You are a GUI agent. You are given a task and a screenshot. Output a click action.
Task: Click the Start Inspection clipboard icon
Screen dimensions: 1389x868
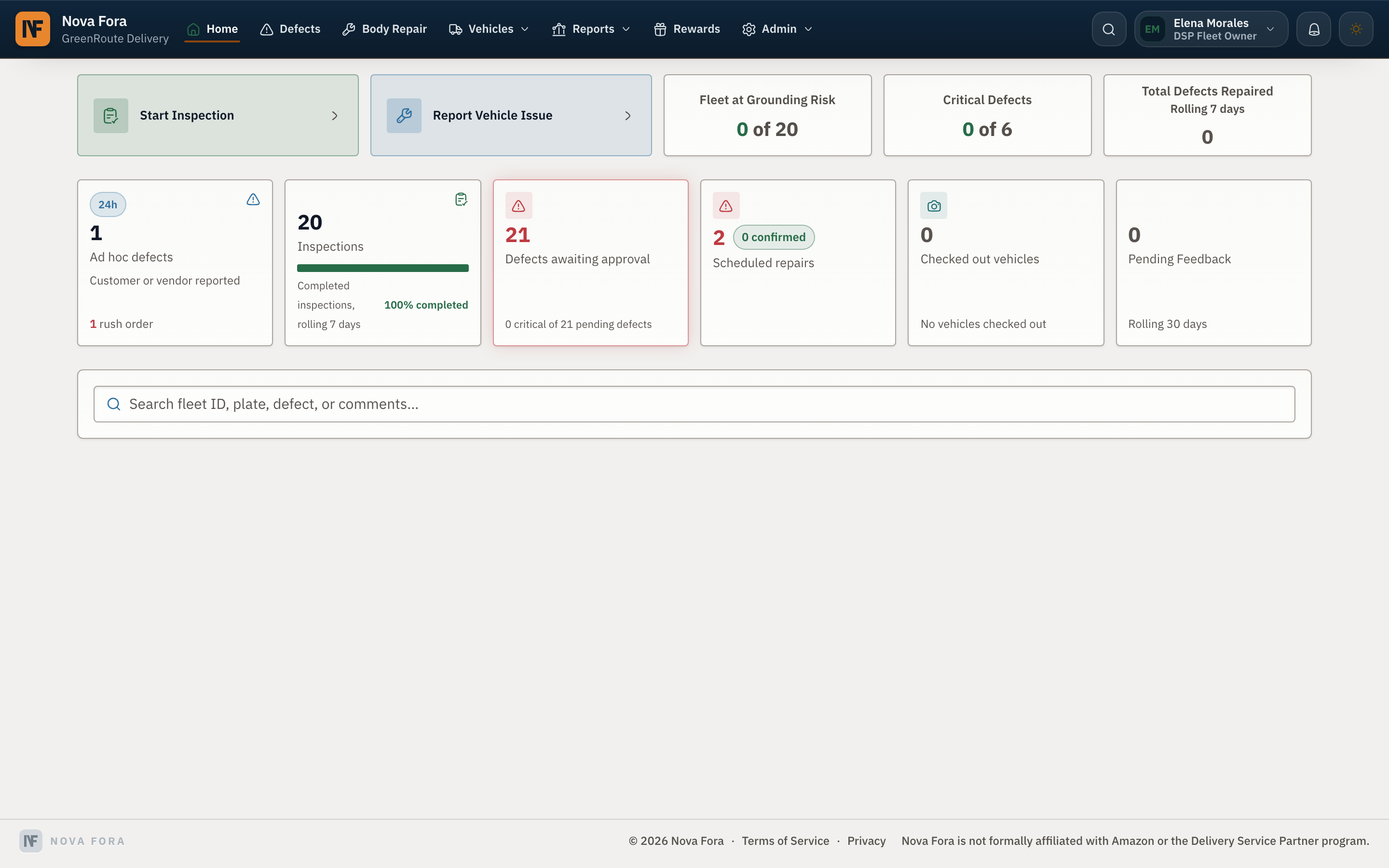(x=111, y=115)
